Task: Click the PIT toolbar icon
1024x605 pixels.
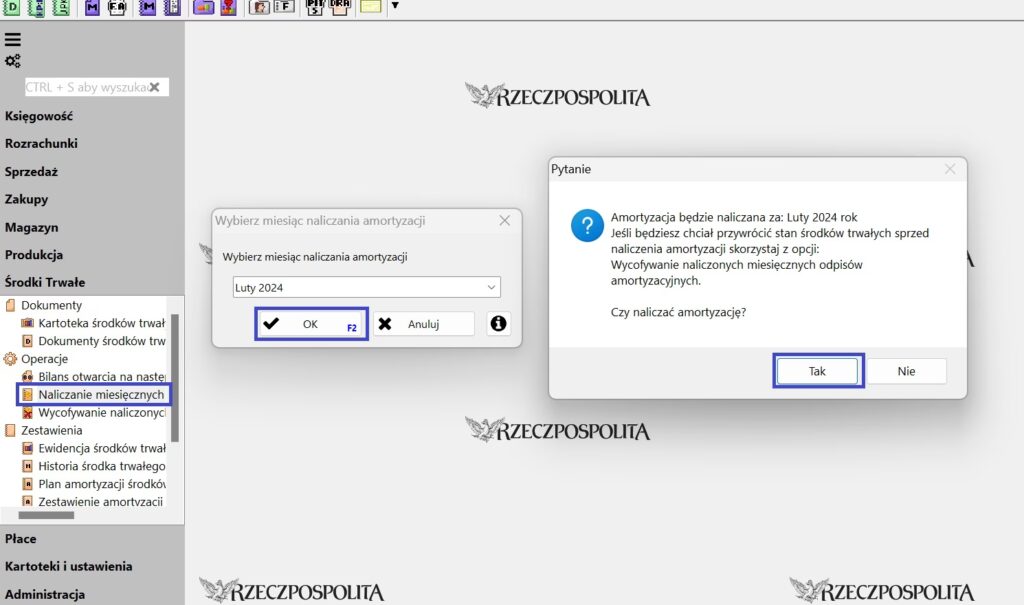Action: point(315,7)
